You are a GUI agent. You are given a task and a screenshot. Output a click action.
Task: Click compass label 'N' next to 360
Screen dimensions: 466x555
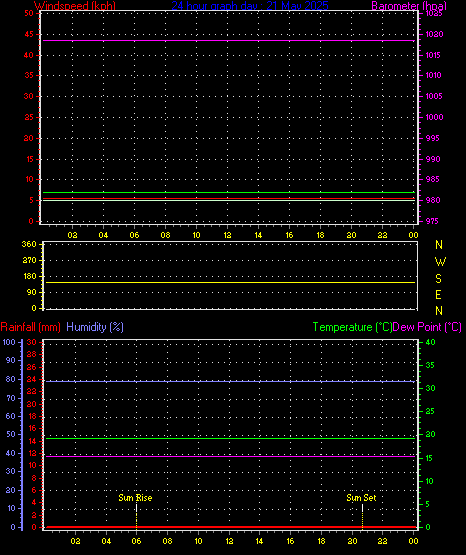point(439,245)
